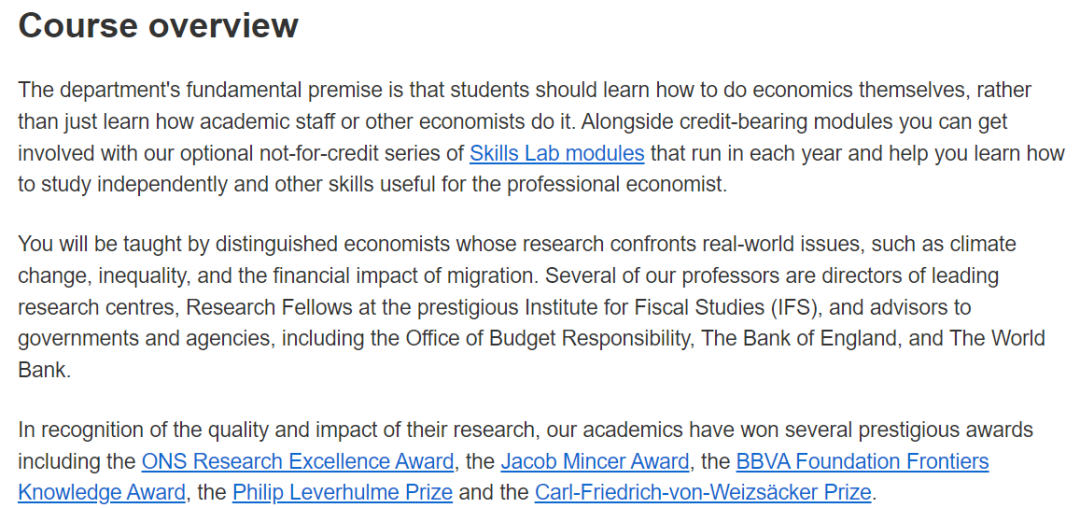Follow the ONS Research Excellence Award link
The image size is (1080, 508).
click(298, 461)
